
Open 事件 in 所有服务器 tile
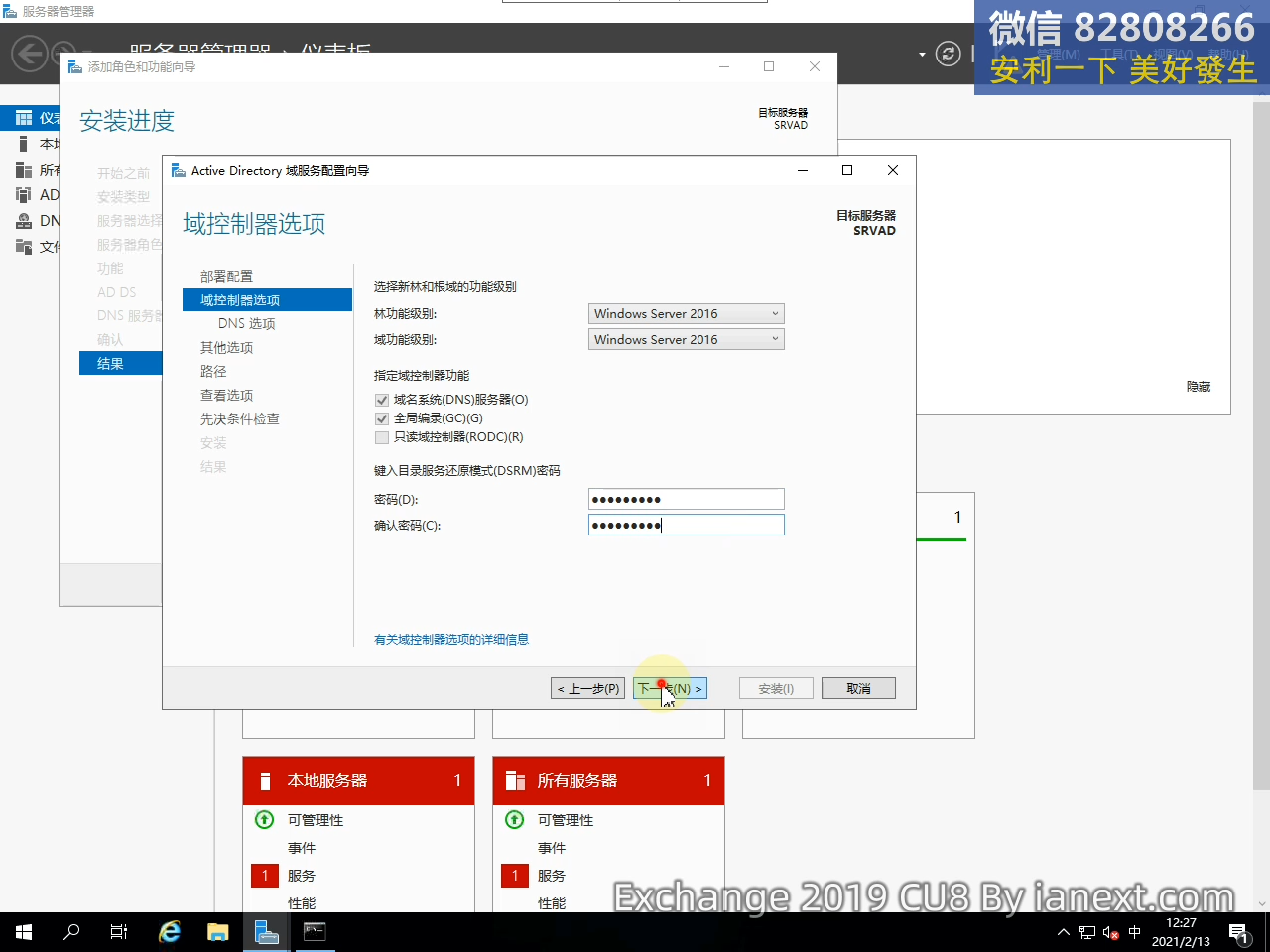click(x=552, y=848)
